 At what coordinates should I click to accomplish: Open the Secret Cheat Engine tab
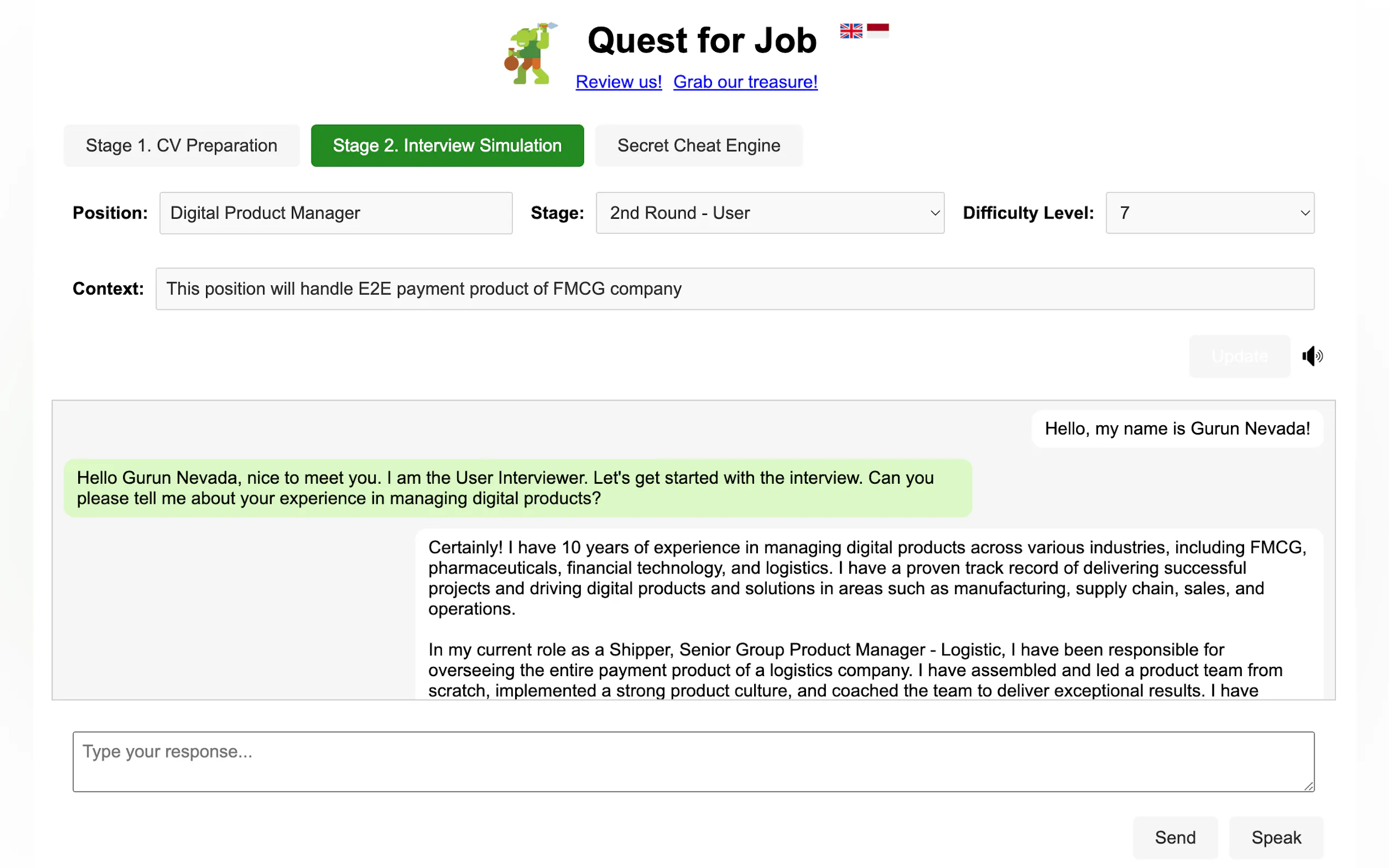pyautogui.click(x=698, y=146)
